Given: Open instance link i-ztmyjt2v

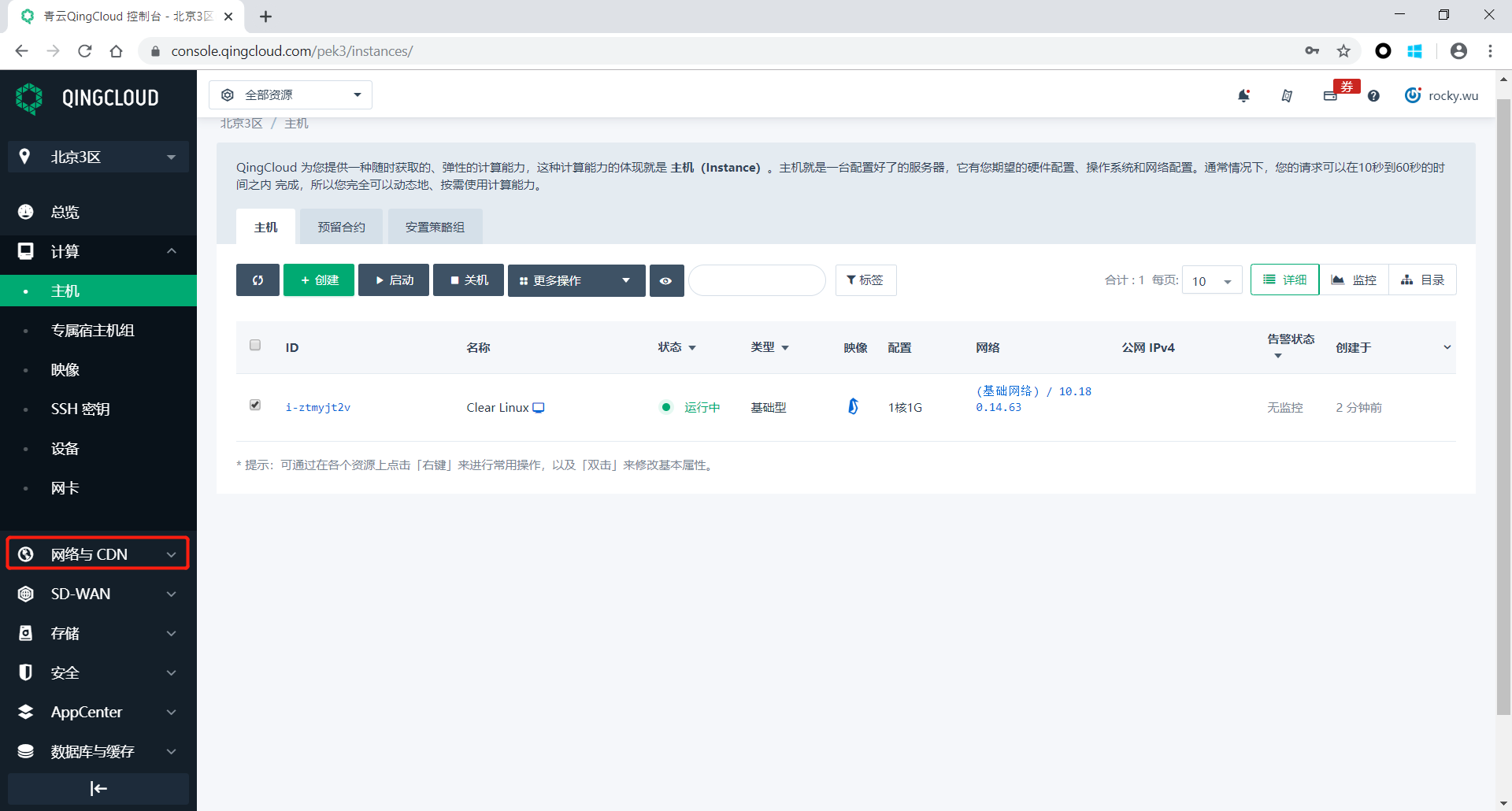Looking at the screenshot, I should click(318, 407).
